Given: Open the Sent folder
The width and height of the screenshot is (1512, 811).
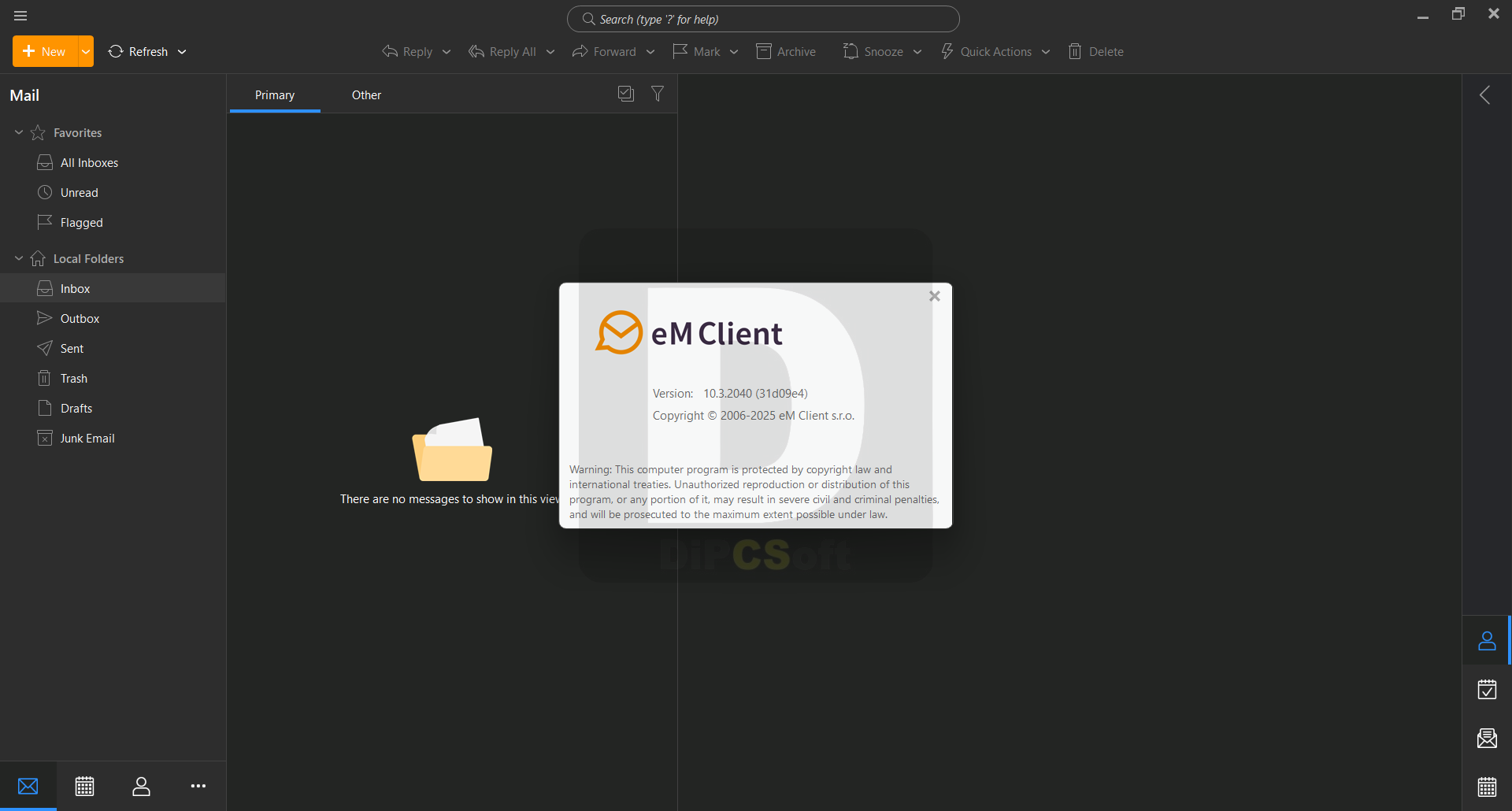Looking at the screenshot, I should (113, 349).
